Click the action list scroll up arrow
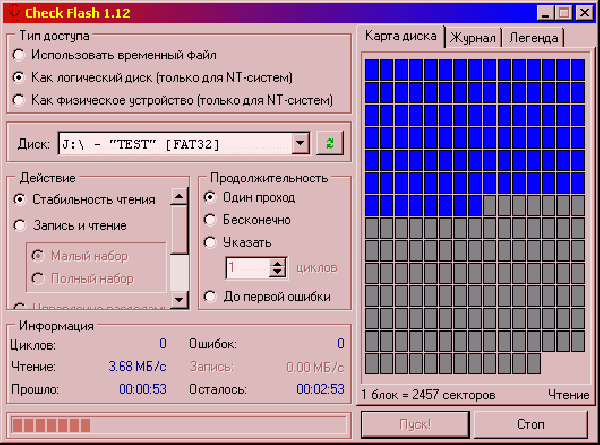600x445 pixels. click(179, 197)
